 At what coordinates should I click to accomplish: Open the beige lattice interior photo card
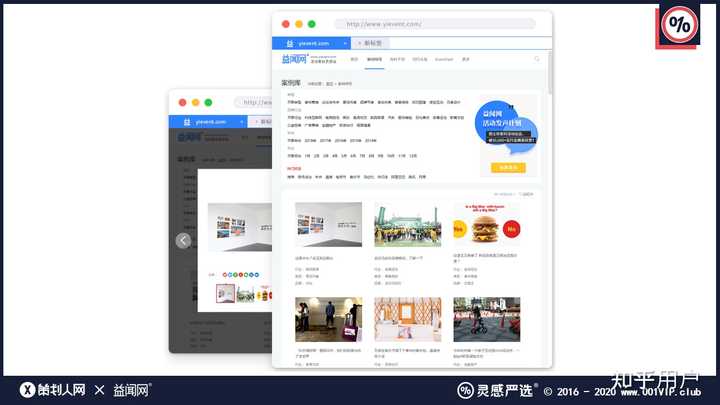click(408, 319)
